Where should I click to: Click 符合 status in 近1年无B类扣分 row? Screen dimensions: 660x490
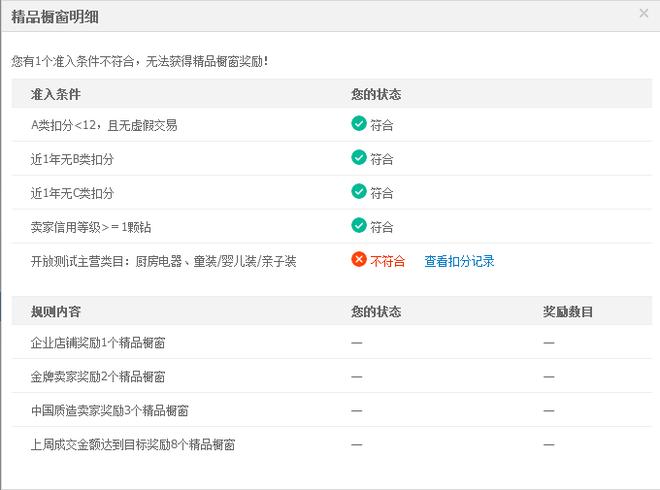pos(382,159)
